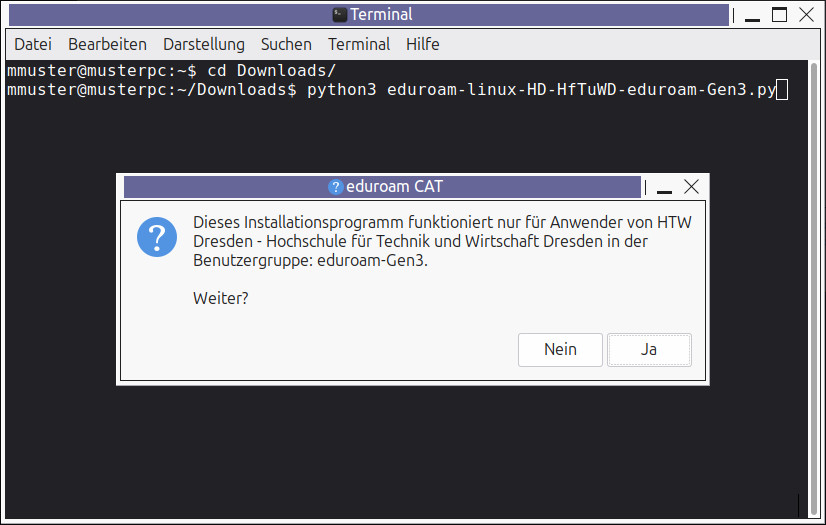Click the eduroam CAT title bar icon

(x=336, y=187)
